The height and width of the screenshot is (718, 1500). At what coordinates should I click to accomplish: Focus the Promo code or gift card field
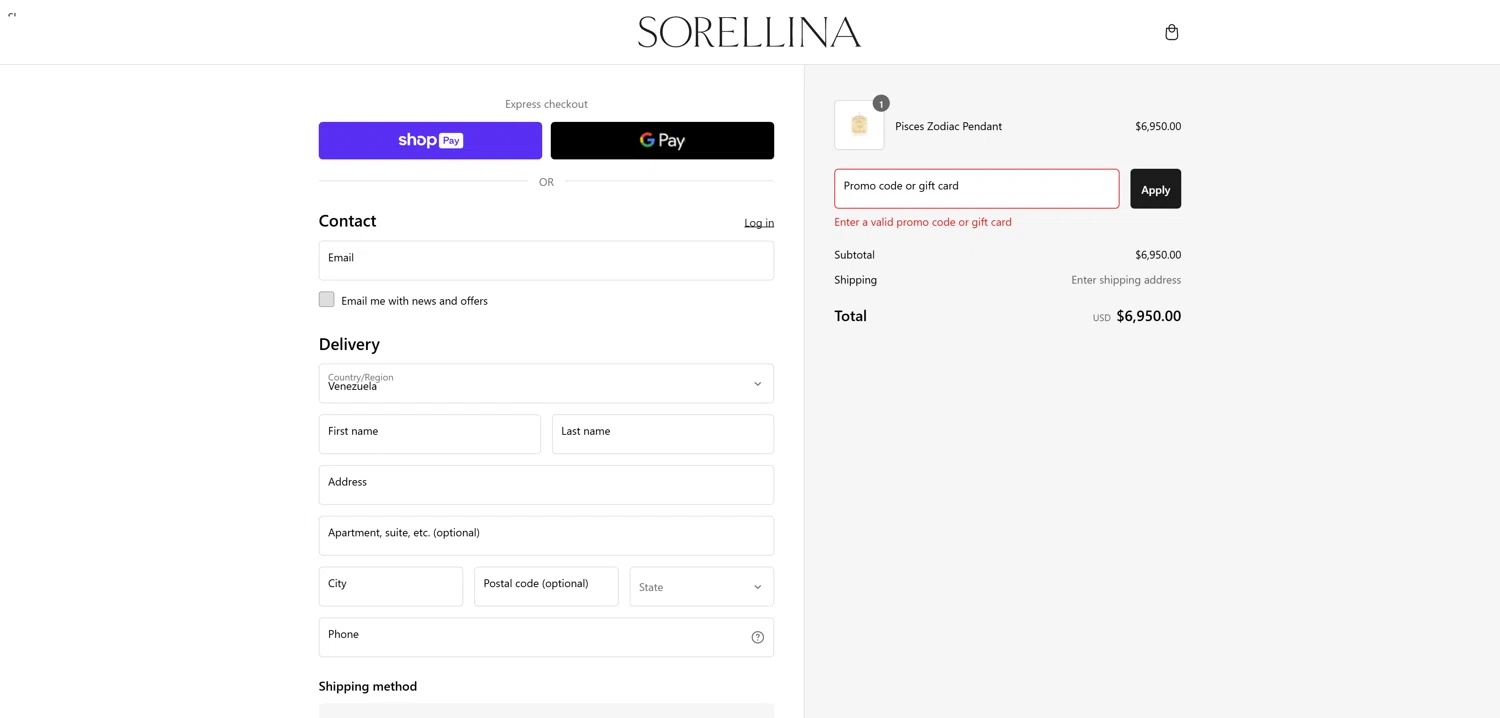tap(976, 189)
